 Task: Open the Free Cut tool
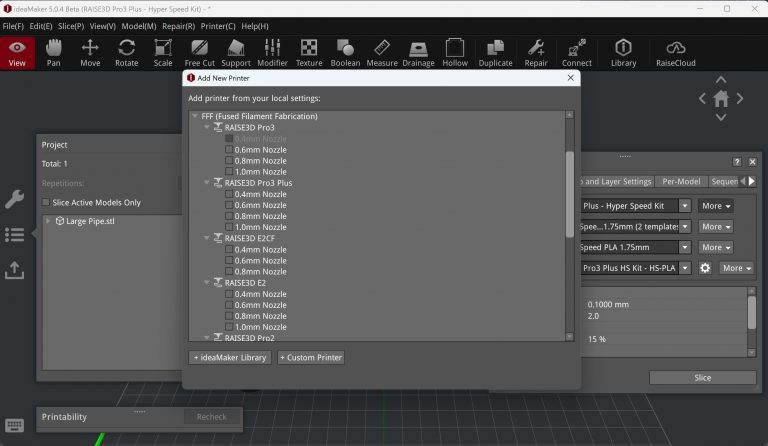(x=199, y=53)
